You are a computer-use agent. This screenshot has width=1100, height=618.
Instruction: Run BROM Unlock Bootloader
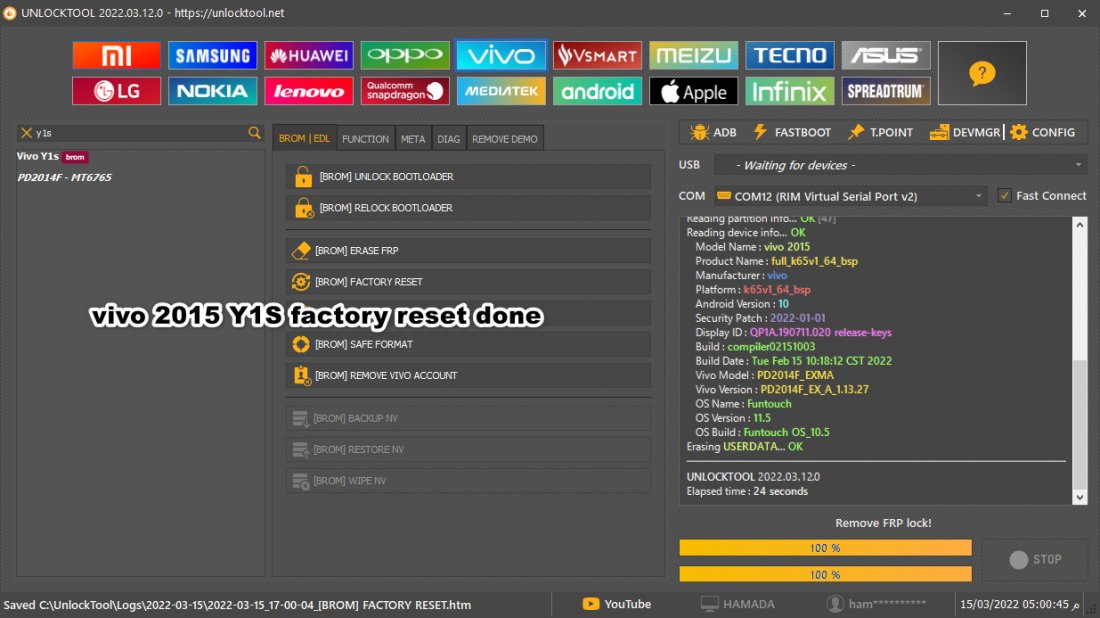coord(469,177)
